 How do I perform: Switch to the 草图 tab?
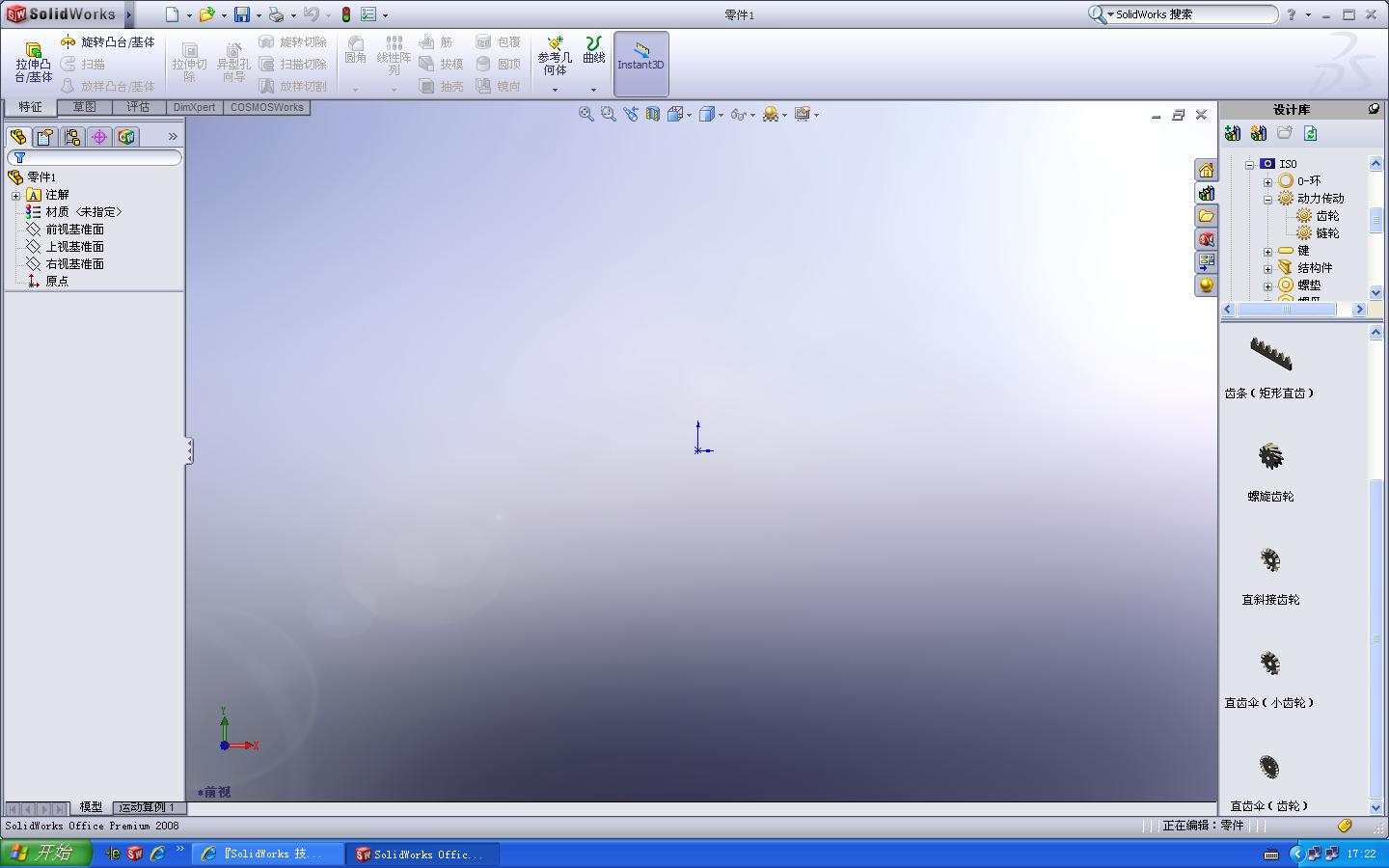tap(84, 107)
